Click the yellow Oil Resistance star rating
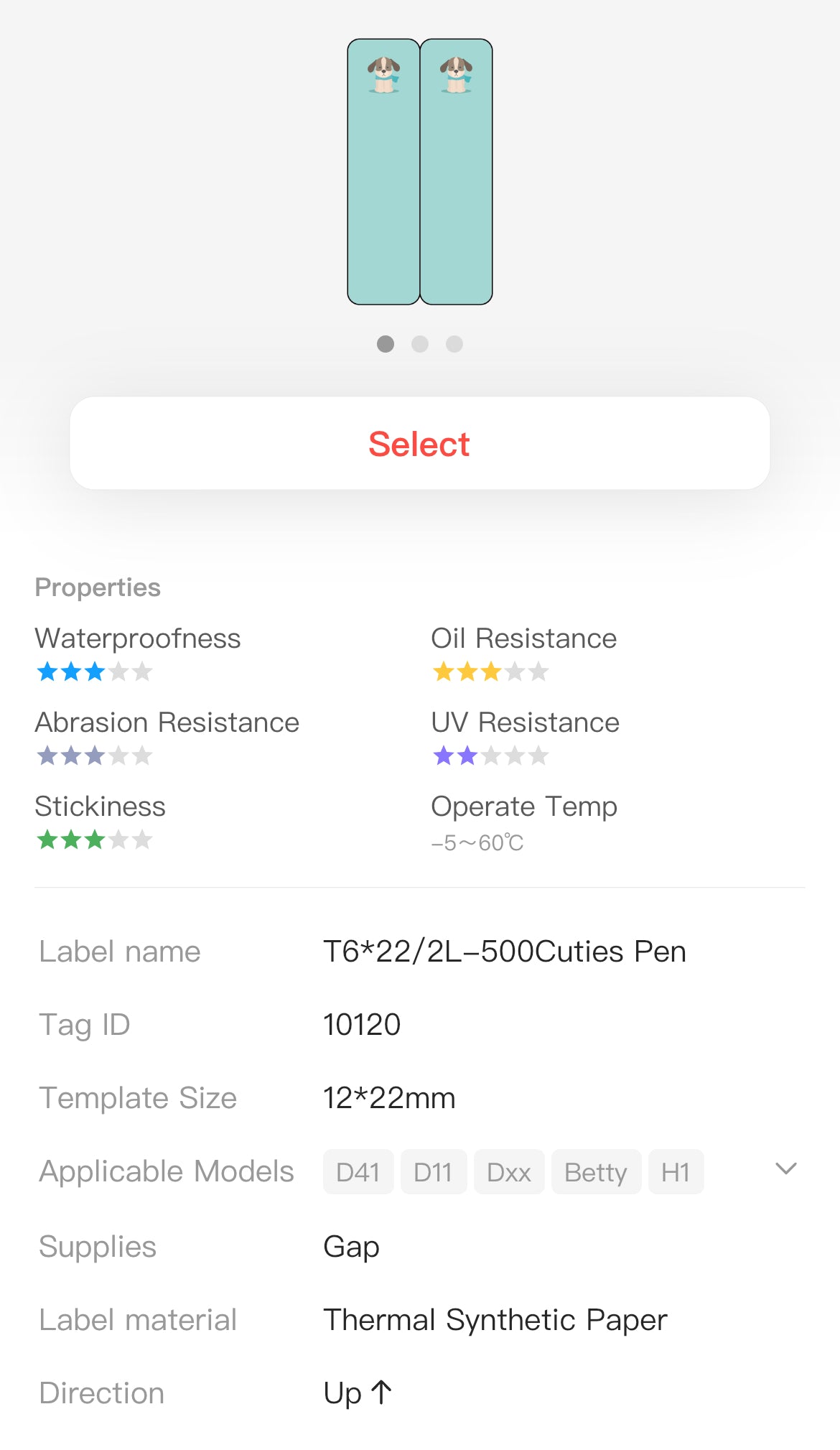This screenshot has width=840, height=1450. (490, 671)
